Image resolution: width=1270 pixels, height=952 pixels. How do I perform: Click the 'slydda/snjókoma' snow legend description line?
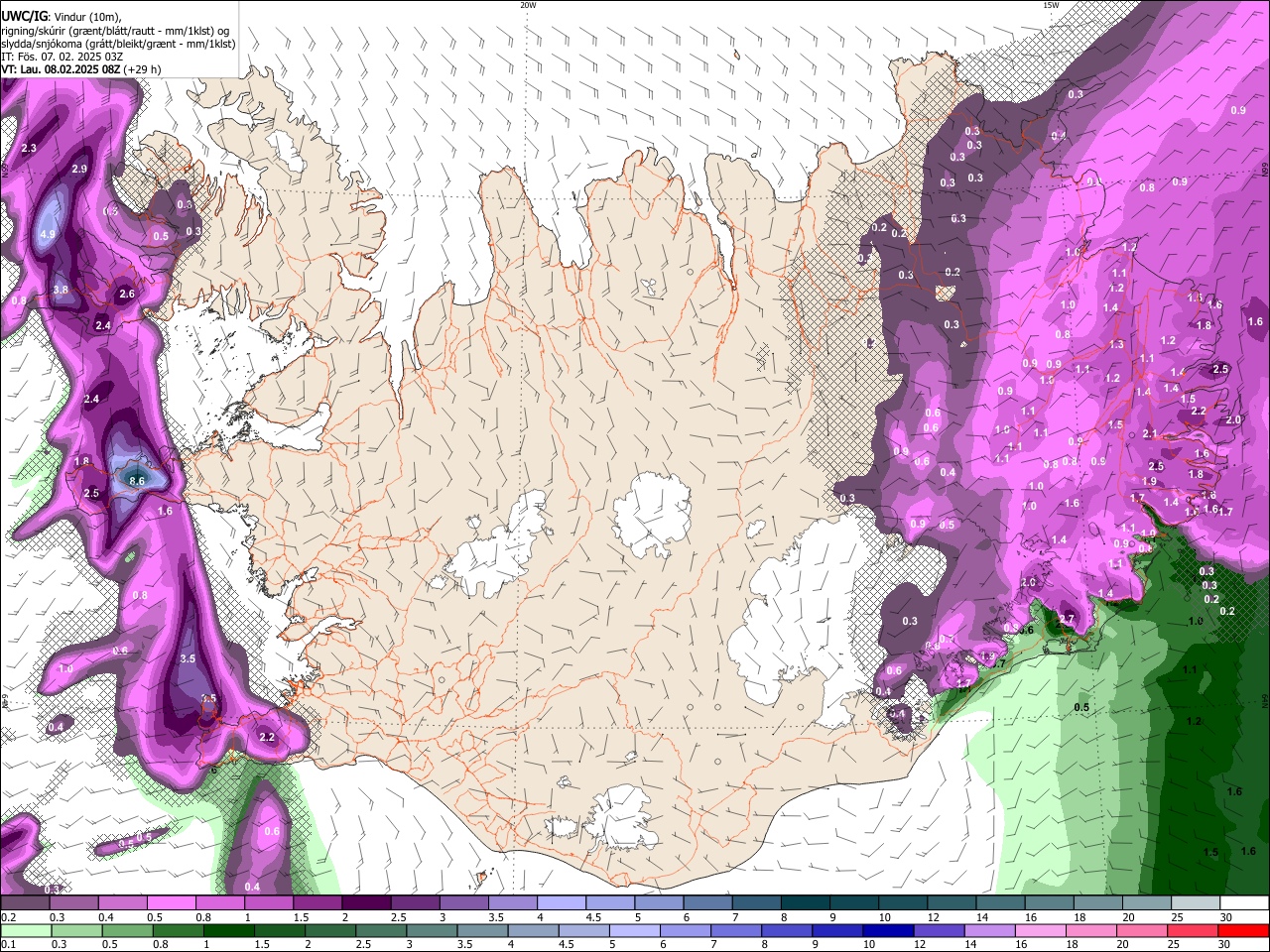[x=118, y=44]
